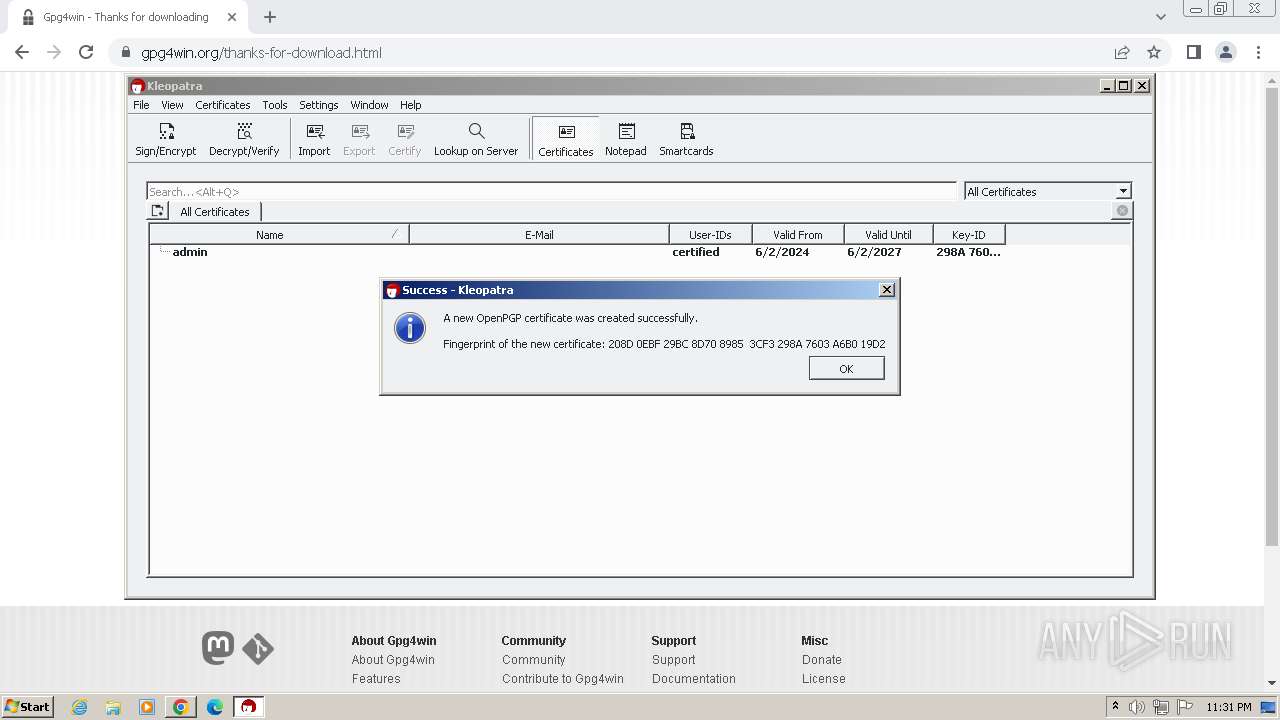
Task: Open the Community footer link
Action: pos(533,659)
